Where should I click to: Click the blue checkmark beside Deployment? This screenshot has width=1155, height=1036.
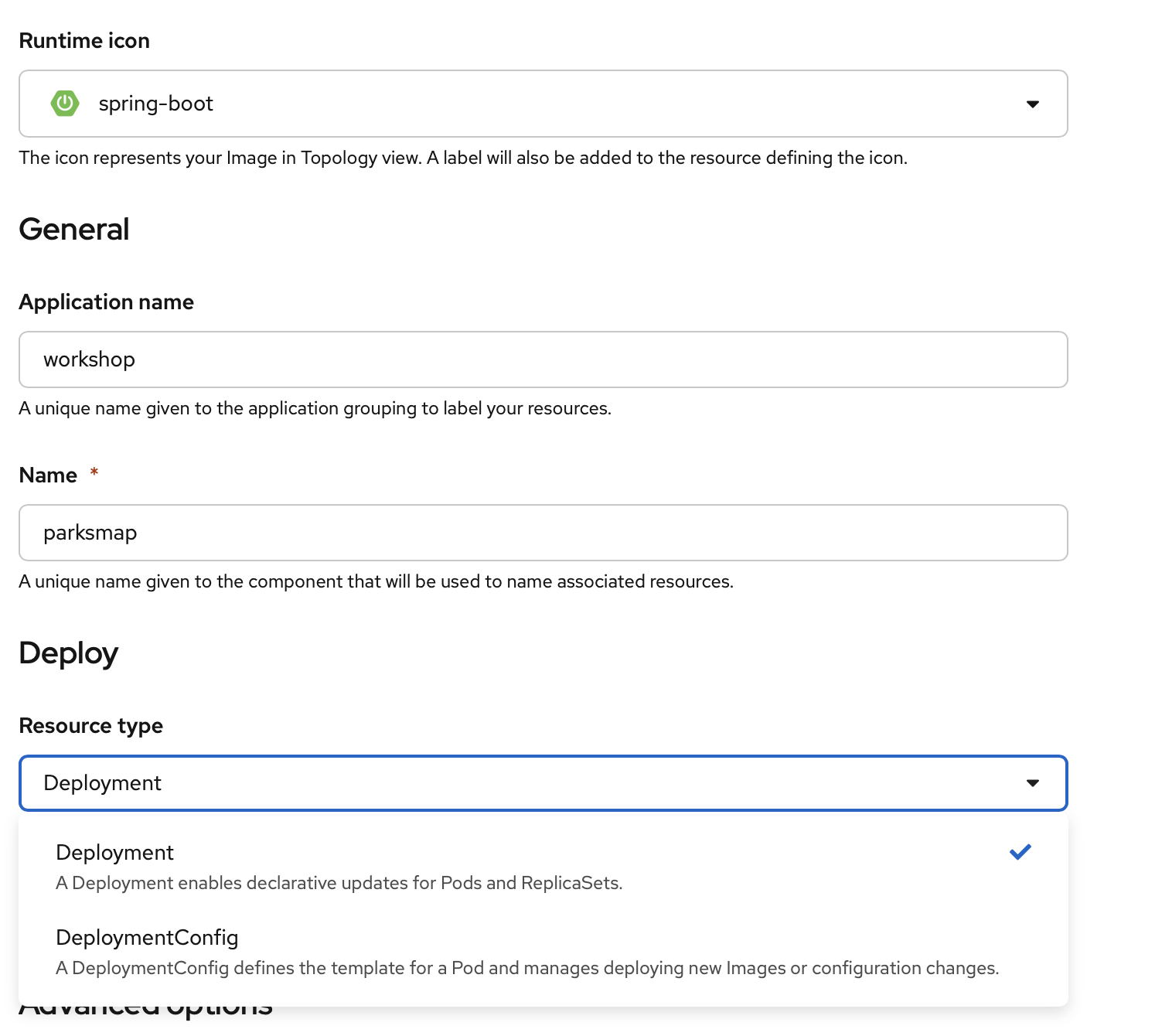pos(1020,852)
